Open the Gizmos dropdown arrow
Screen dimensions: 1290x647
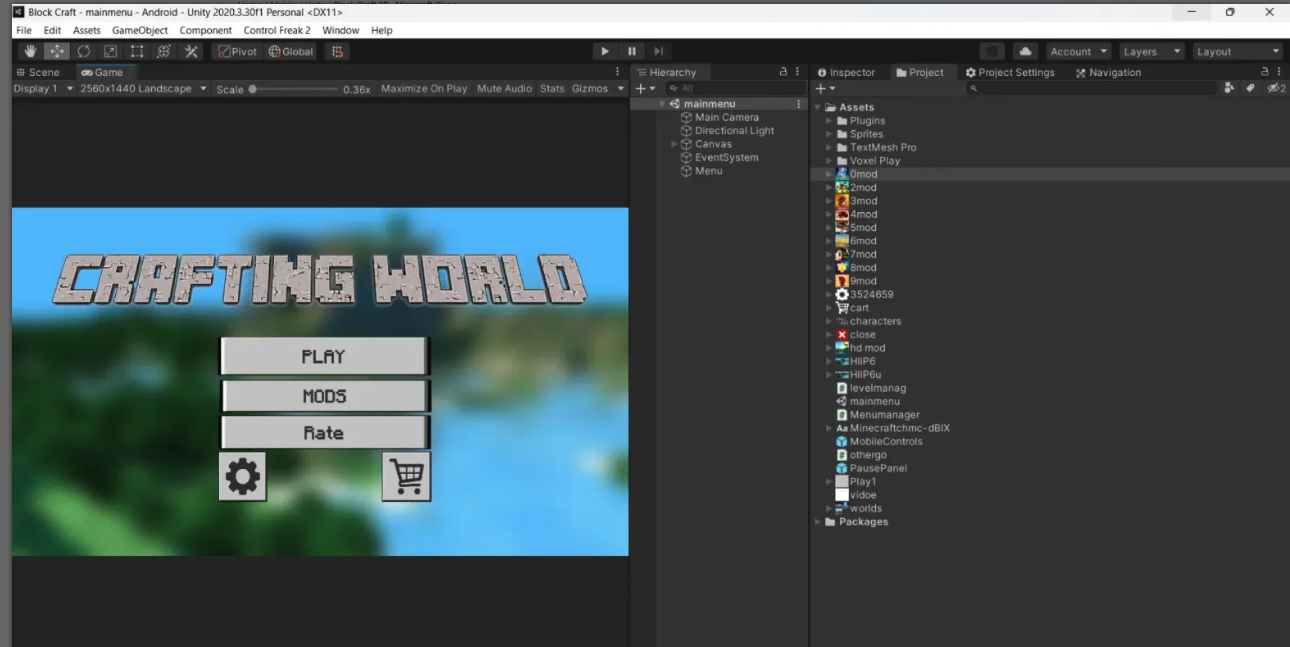pyautogui.click(x=620, y=89)
